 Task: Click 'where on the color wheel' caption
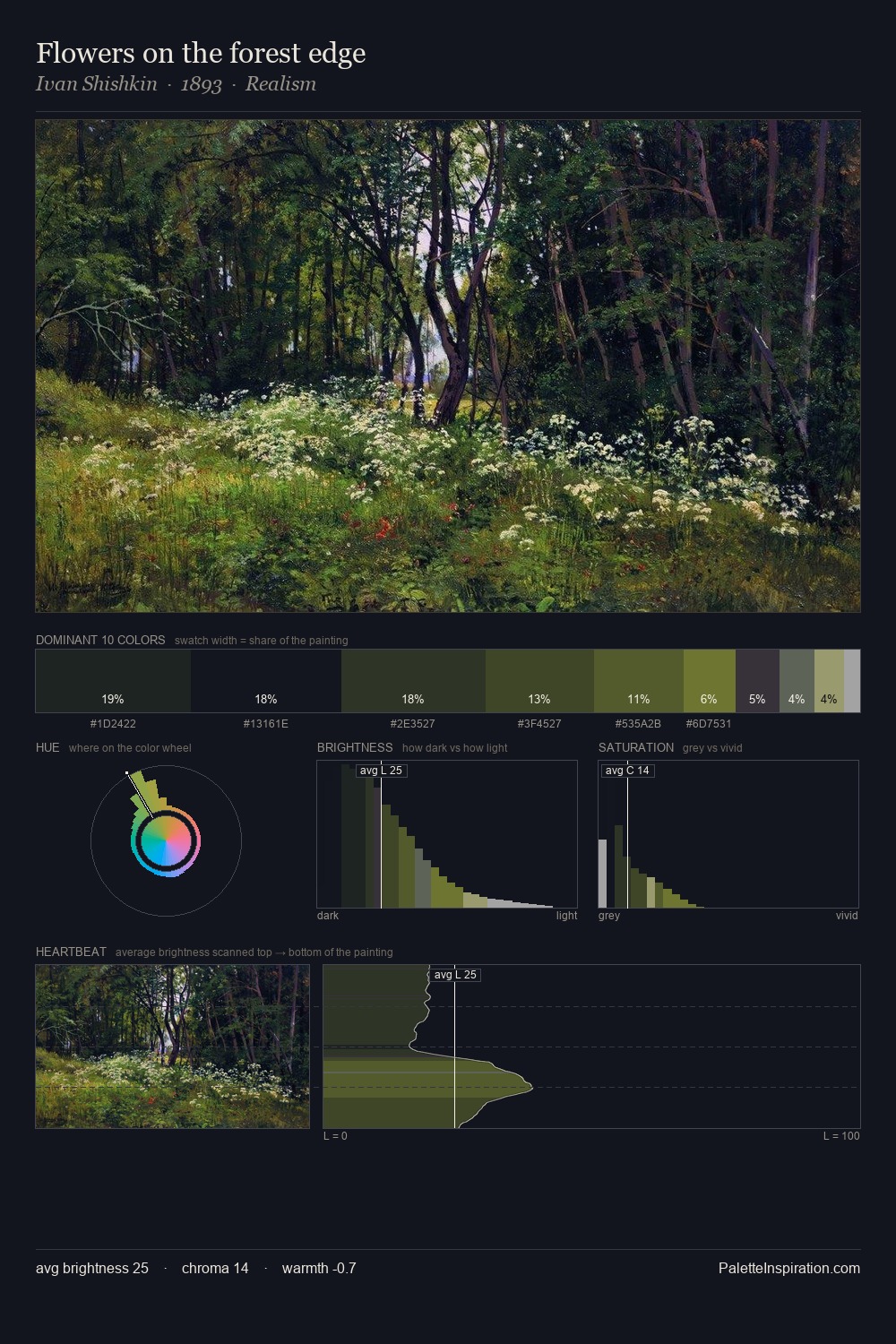click(130, 748)
